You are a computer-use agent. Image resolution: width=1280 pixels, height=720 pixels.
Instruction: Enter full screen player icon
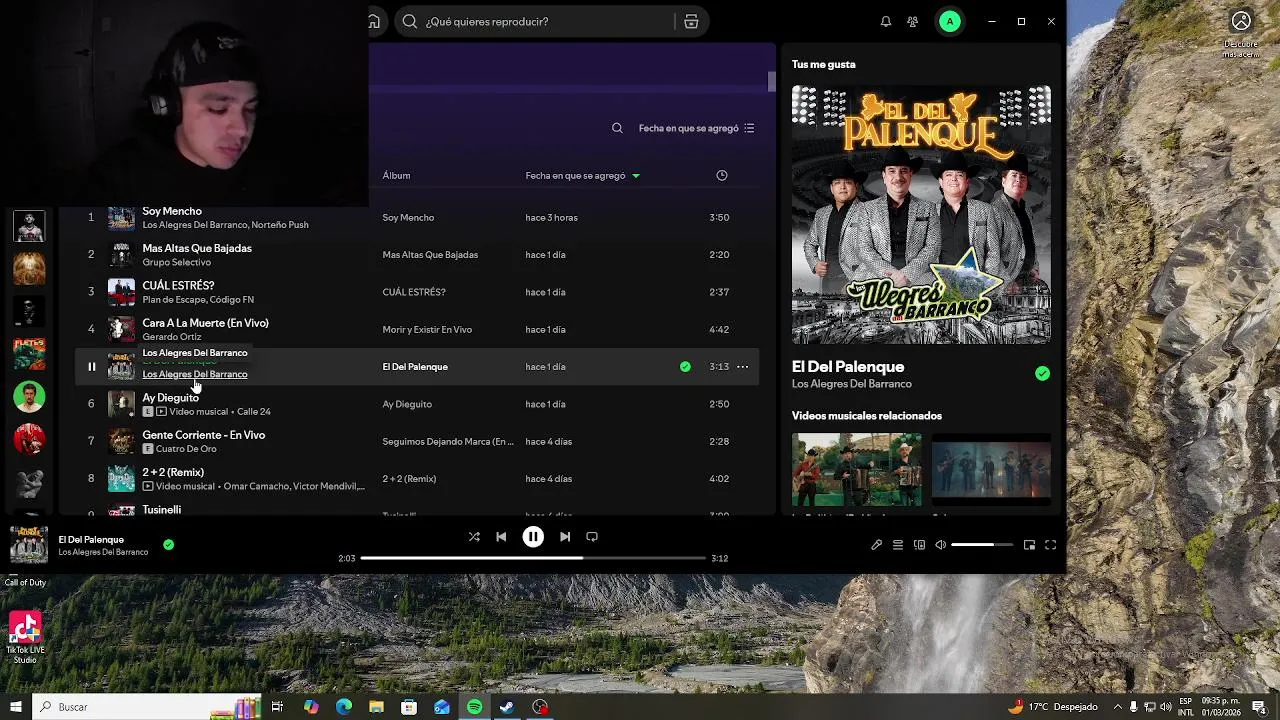click(x=1050, y=545)
